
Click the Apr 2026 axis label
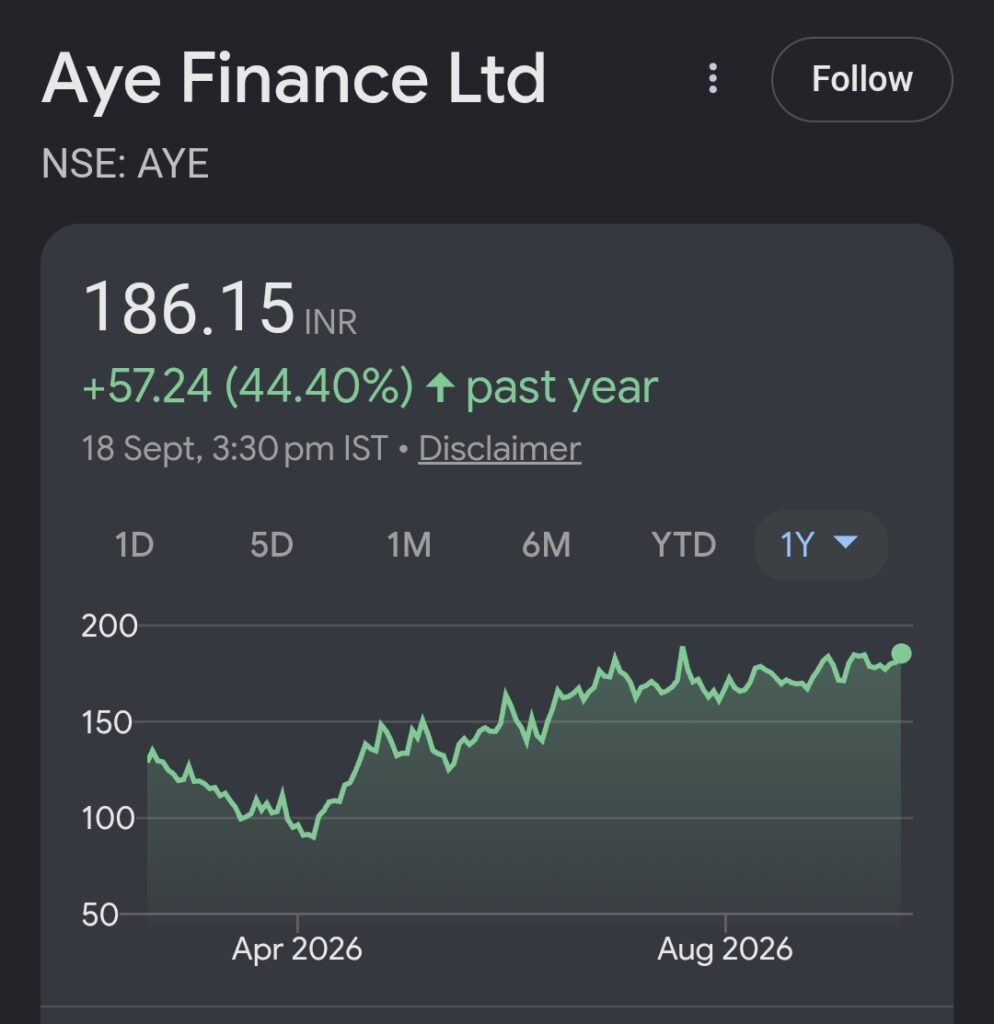tap(297, 949)
